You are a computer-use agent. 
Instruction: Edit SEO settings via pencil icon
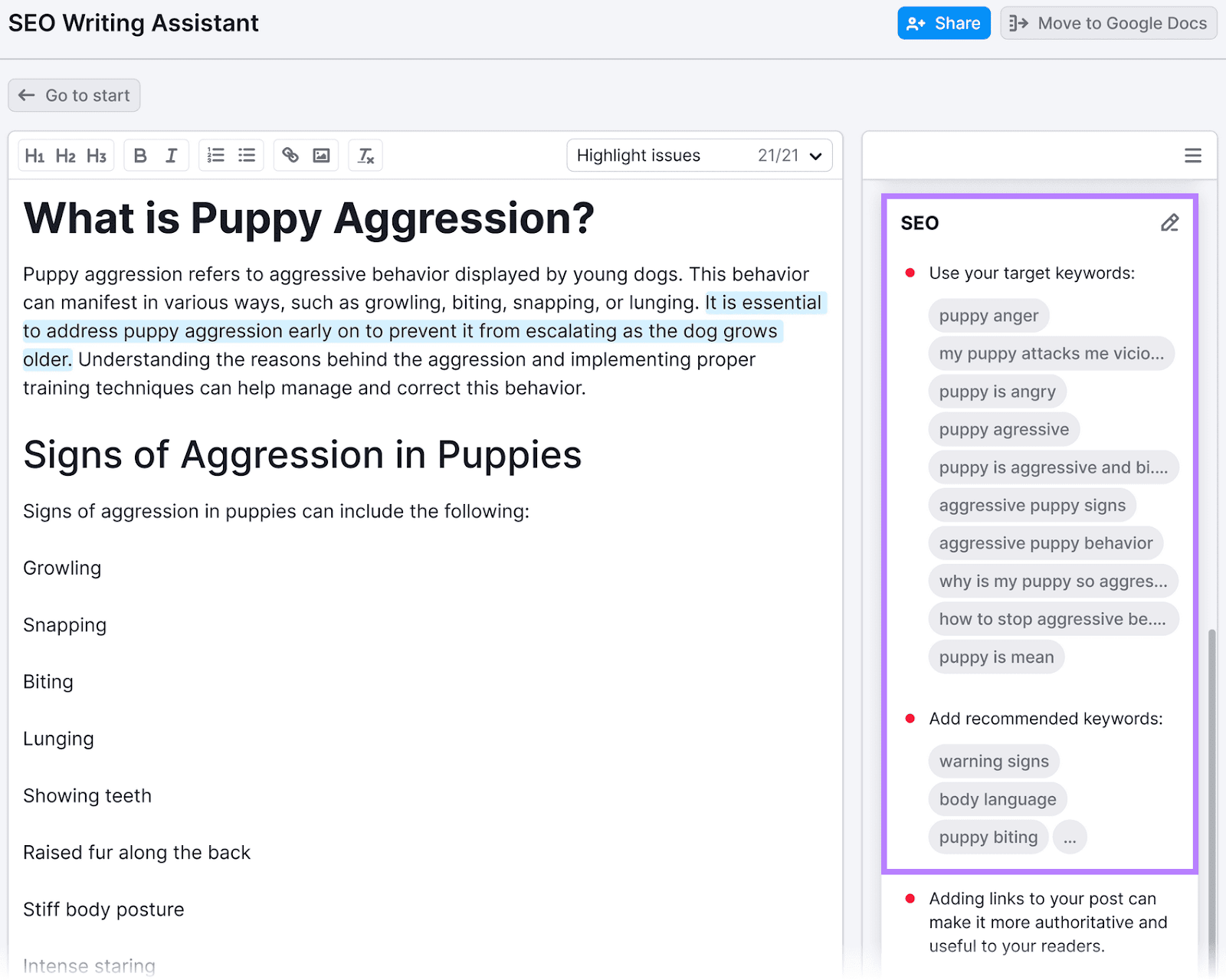(x=1169, y=224)
